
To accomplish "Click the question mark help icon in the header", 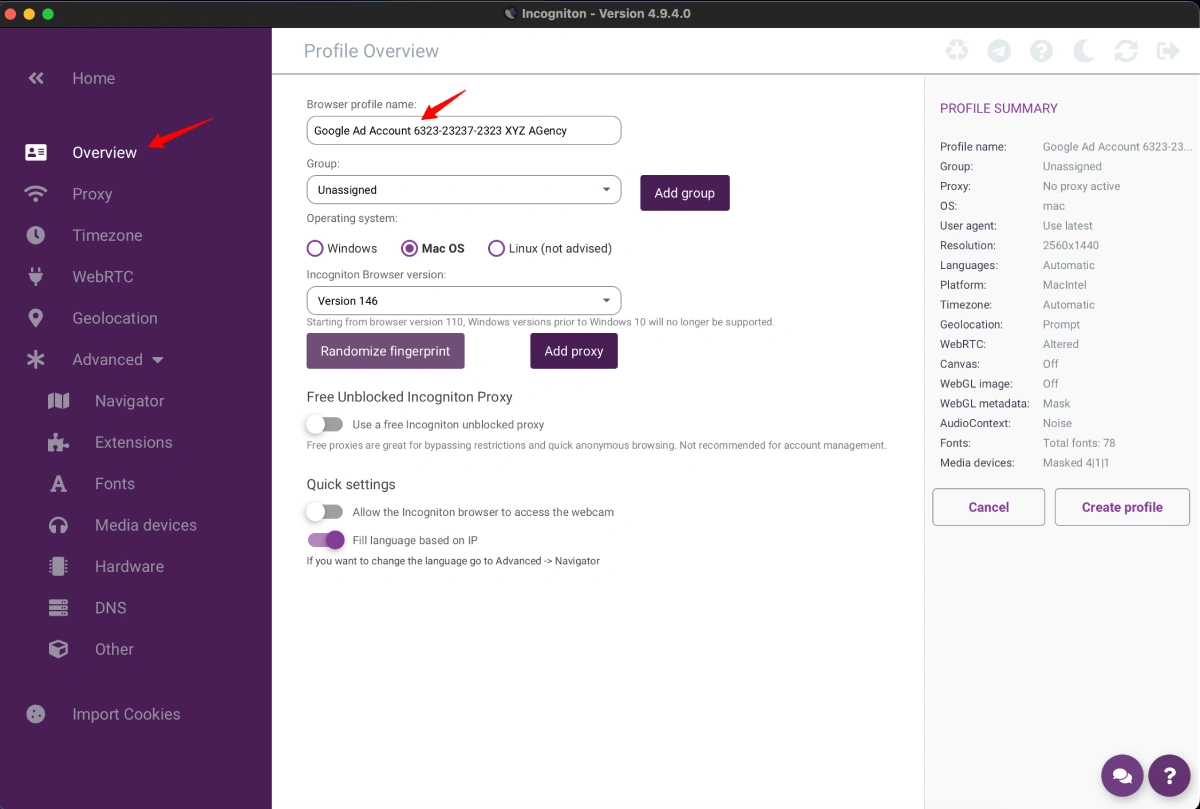I will click(x=1041, y=50).
